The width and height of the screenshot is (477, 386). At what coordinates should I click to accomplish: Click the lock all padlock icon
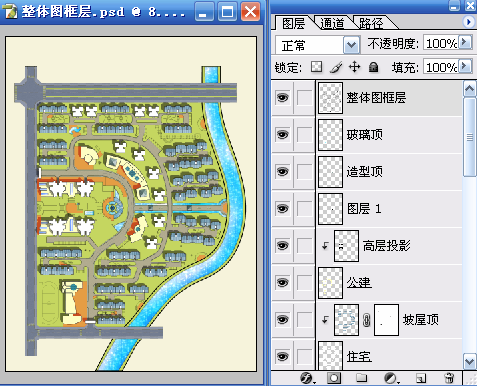coord(374,67)
